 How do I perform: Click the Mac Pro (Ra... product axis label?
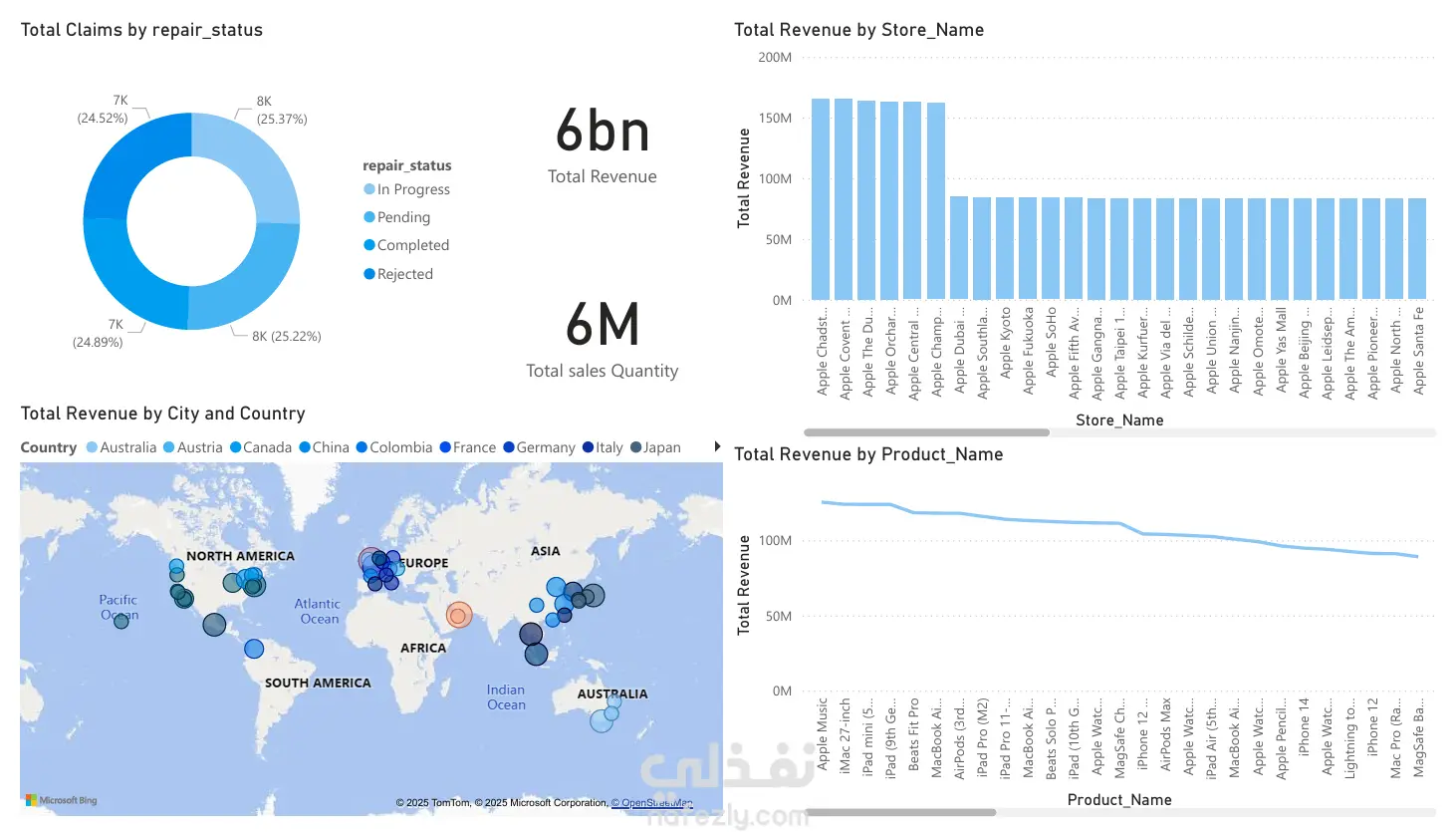tap(1396, 737)
